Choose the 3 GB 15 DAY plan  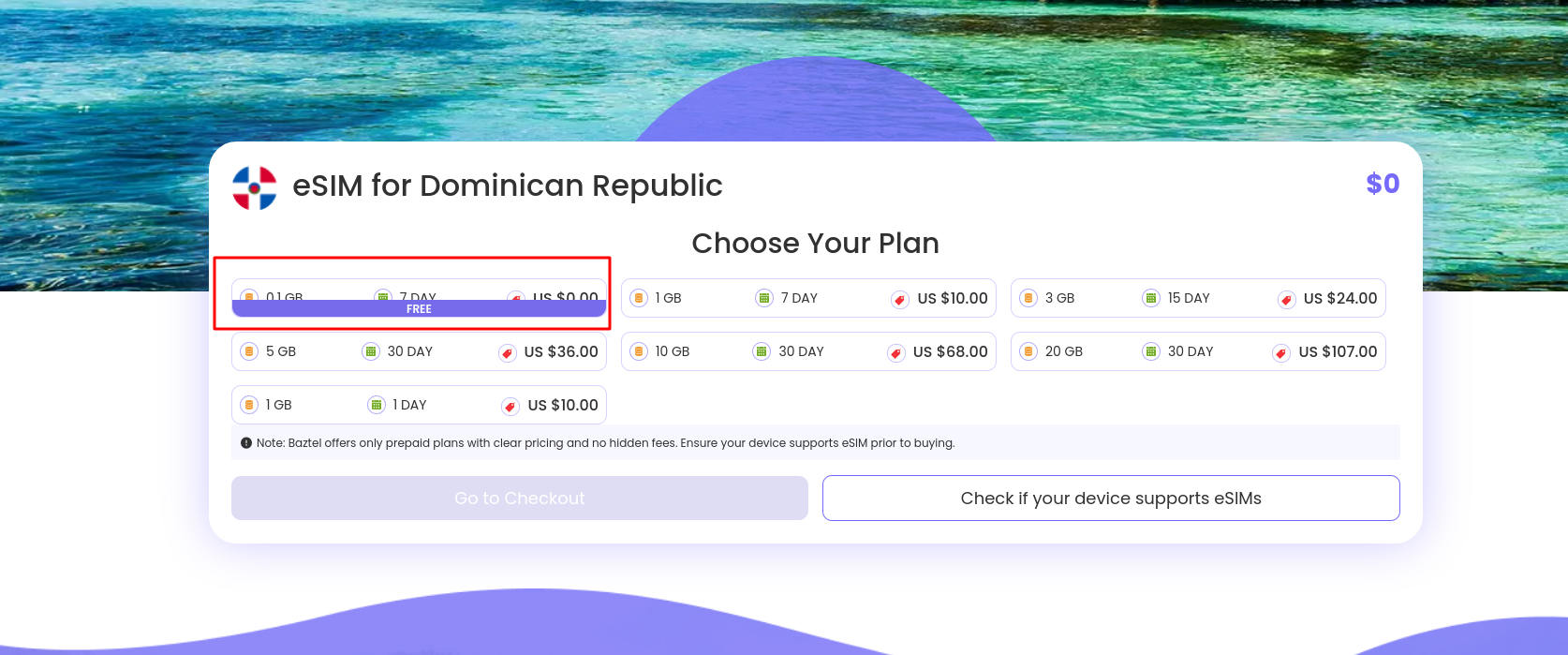click(x=1197, y=298)
